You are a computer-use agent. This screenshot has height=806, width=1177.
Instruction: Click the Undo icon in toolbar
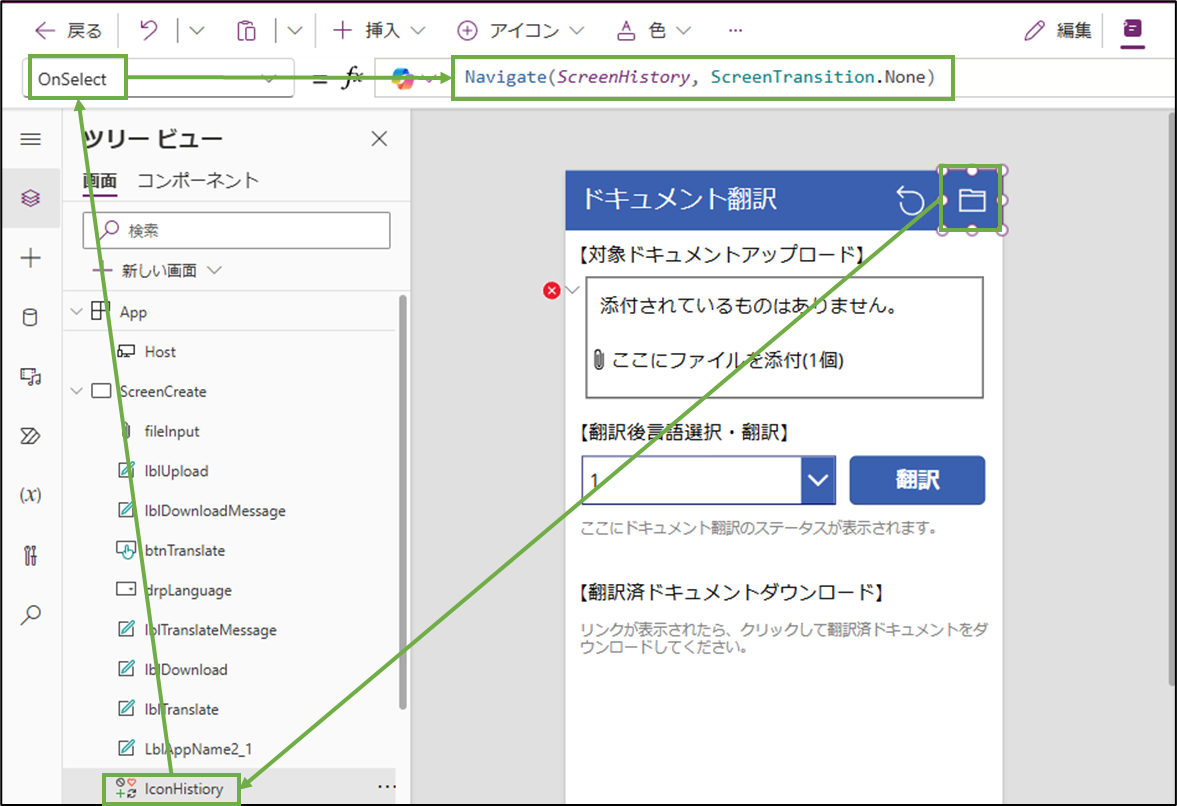tap(149, 31)
